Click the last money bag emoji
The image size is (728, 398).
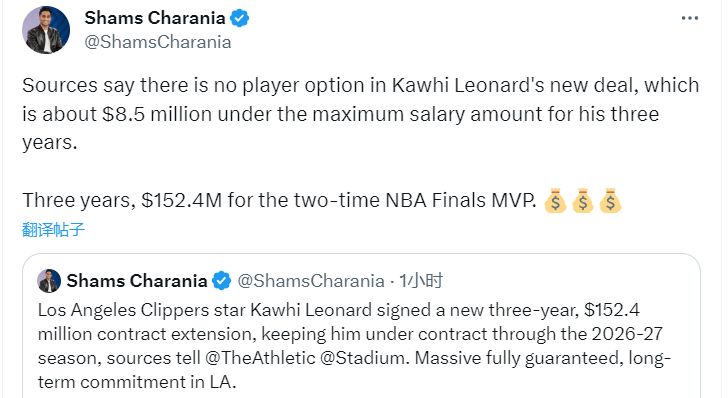(610, 201)
